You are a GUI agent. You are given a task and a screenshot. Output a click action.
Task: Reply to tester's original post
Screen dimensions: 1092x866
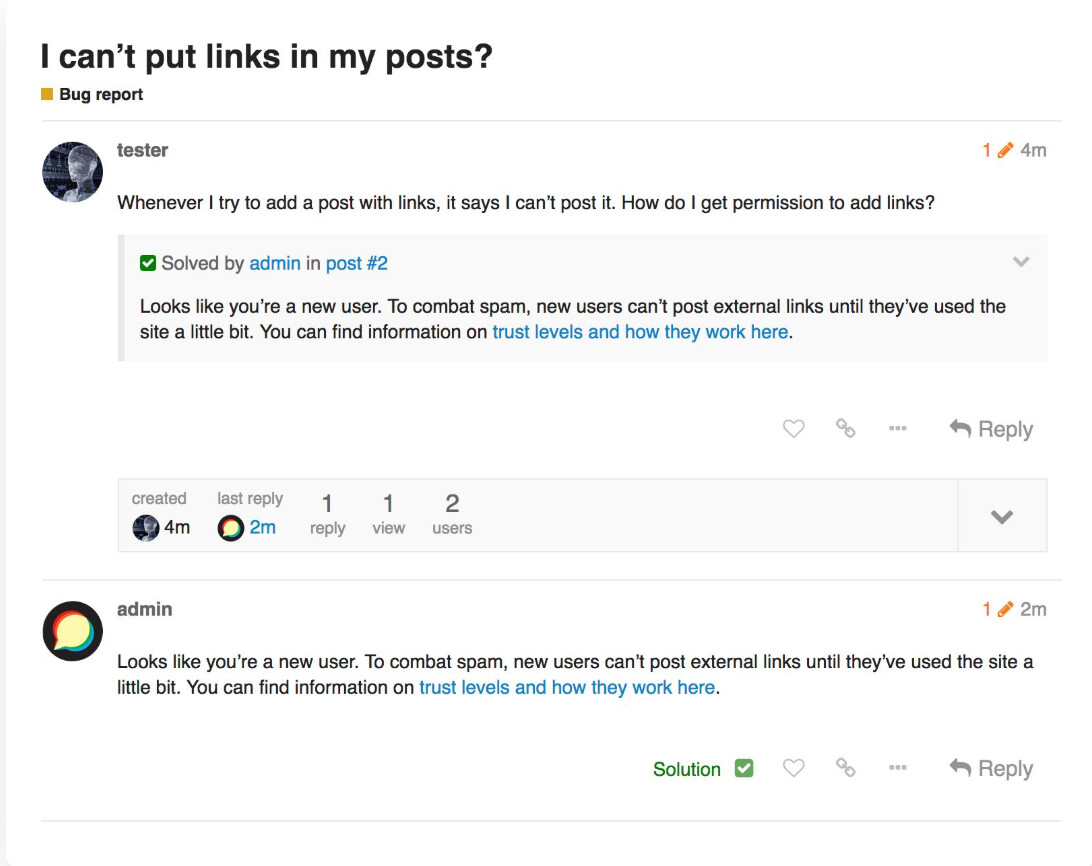pyautogui.click(x=991, y=429)
